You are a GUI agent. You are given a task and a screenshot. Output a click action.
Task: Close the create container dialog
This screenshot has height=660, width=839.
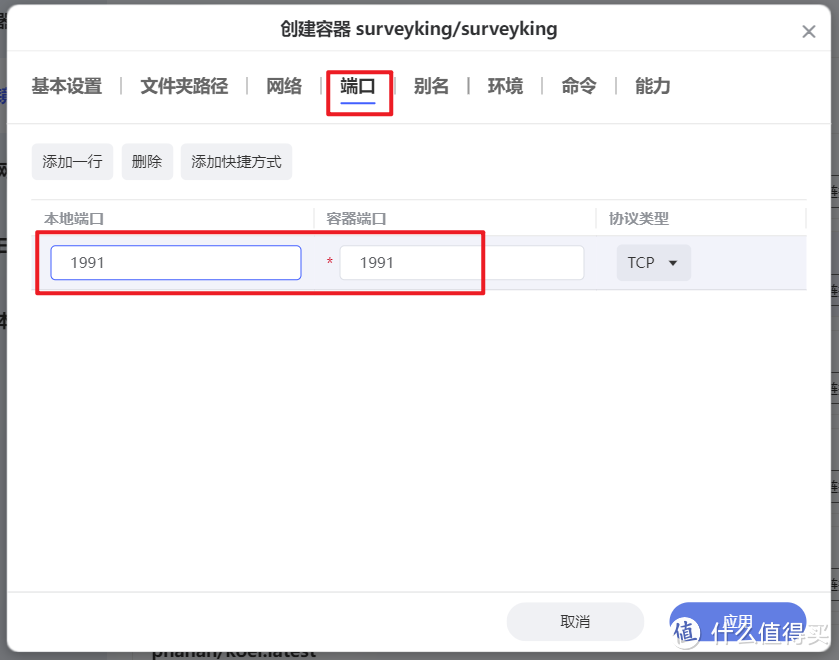tap(809, 30)
